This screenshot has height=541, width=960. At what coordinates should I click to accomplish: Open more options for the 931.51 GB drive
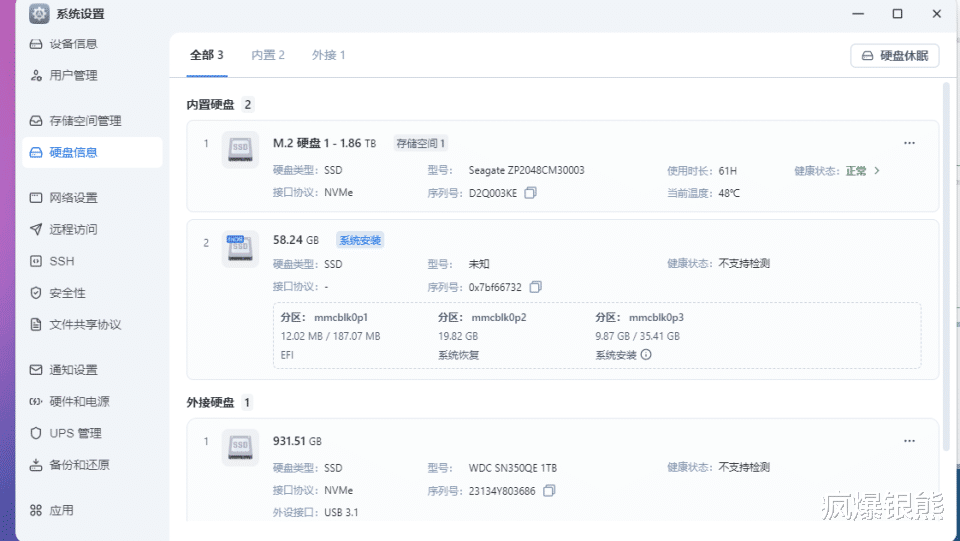tap(909, 440)
